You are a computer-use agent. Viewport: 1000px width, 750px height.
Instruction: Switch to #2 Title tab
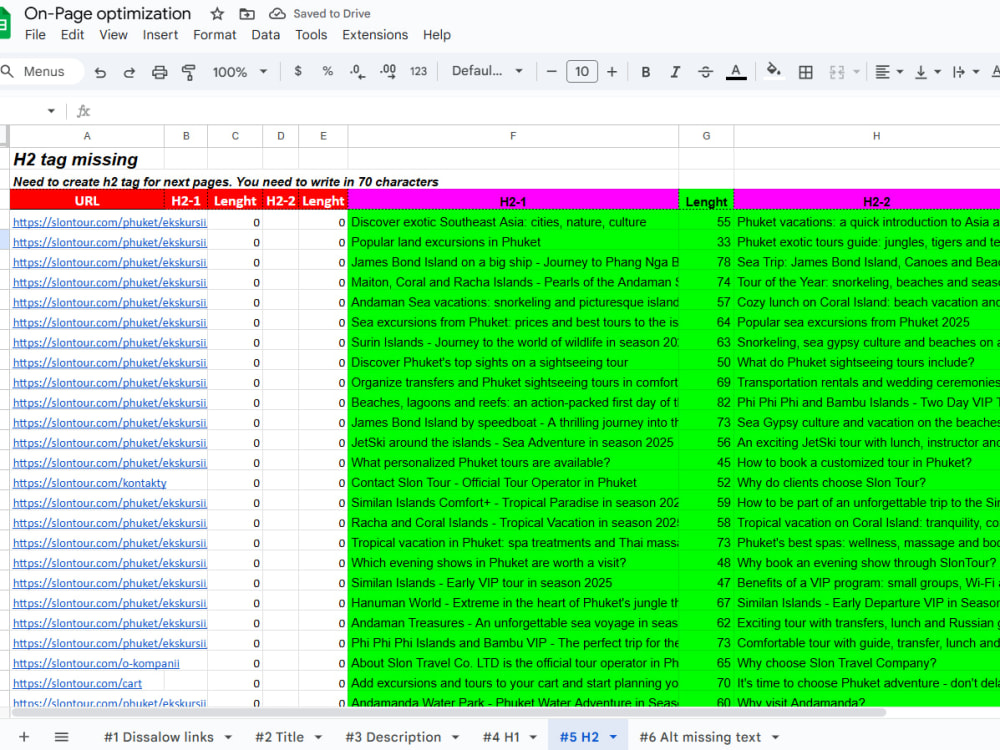pos(279,737)
